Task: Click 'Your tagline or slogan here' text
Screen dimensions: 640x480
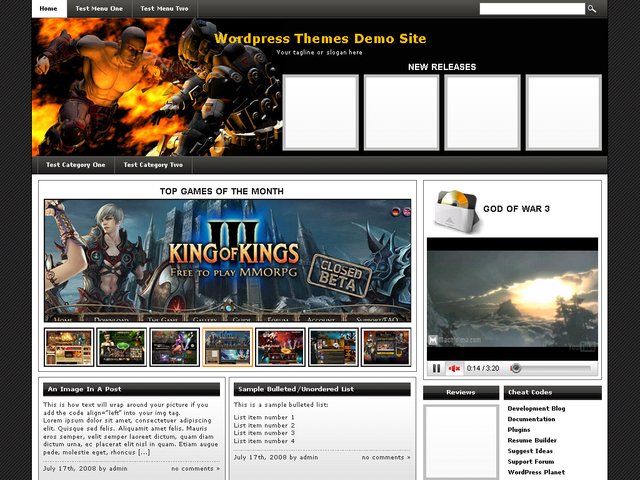Action: pyautogui.click(x=319, y=52)
